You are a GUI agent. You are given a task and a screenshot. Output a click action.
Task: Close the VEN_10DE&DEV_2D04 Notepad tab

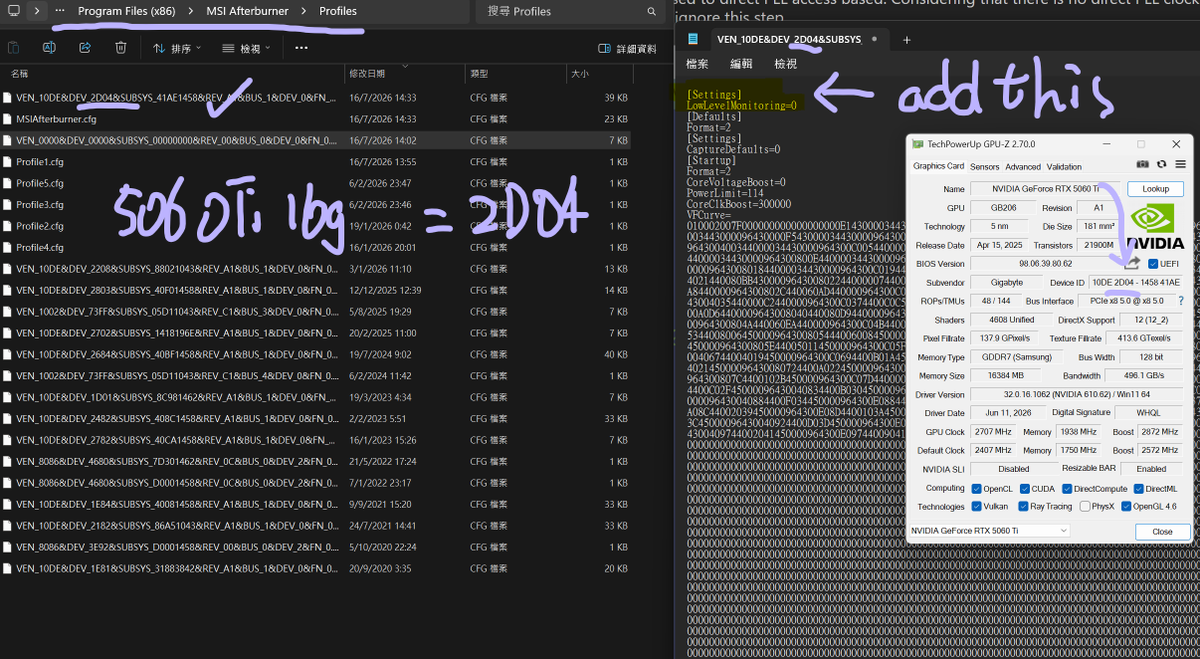pos(875,40)
